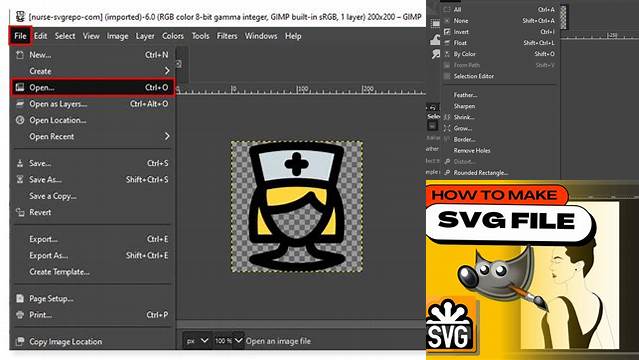Click the New document icon in File menu
This screenshot has width=639, height=360.
[20, 55]
